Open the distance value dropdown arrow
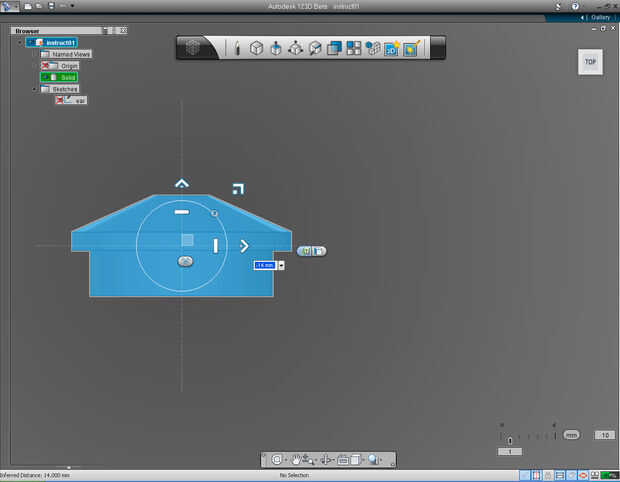This screenshot has width=620, height=482. point(281,265)
